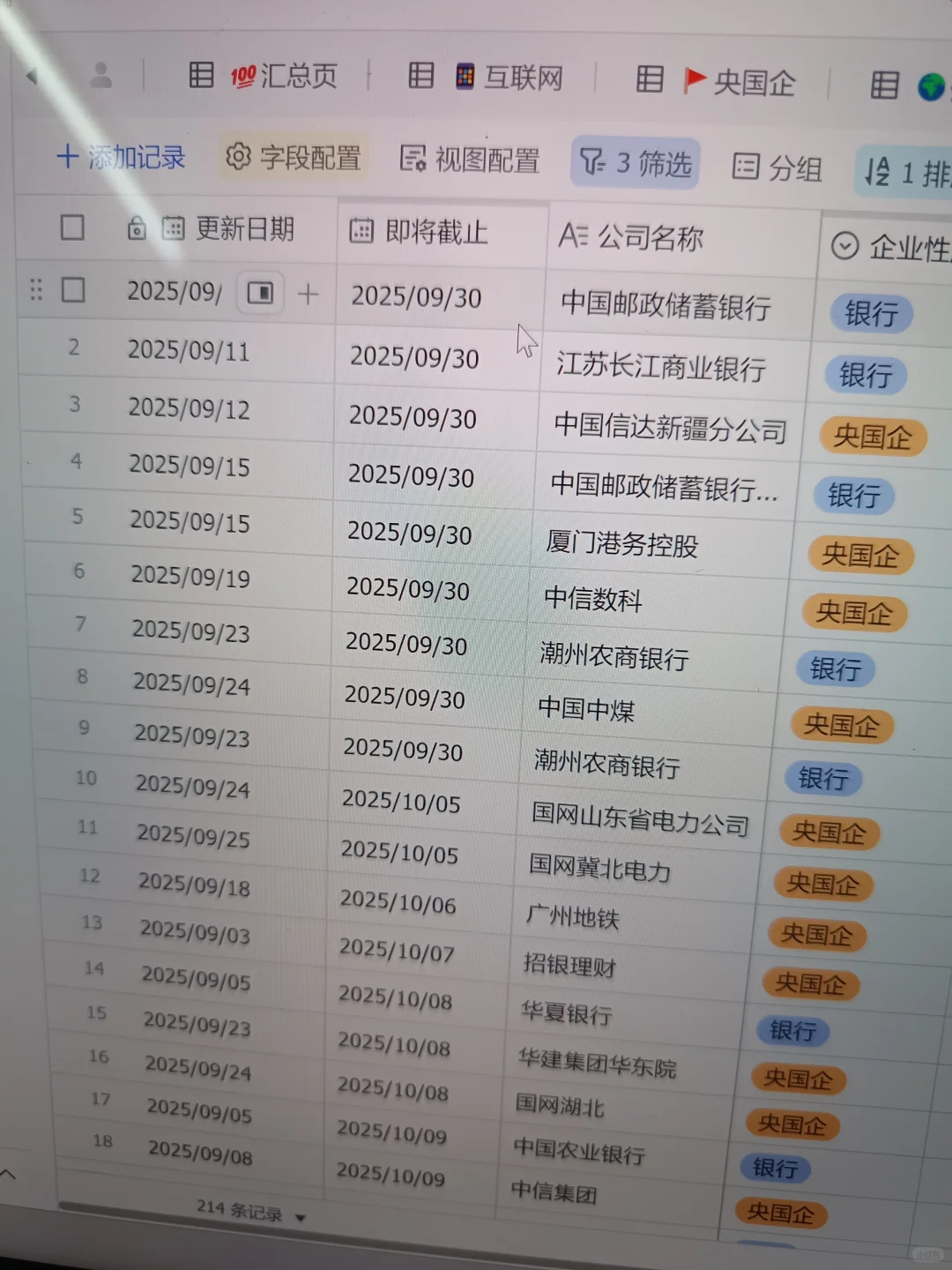Select the 国网湖北 cell
The image size is (952, 1270).
560,1104
